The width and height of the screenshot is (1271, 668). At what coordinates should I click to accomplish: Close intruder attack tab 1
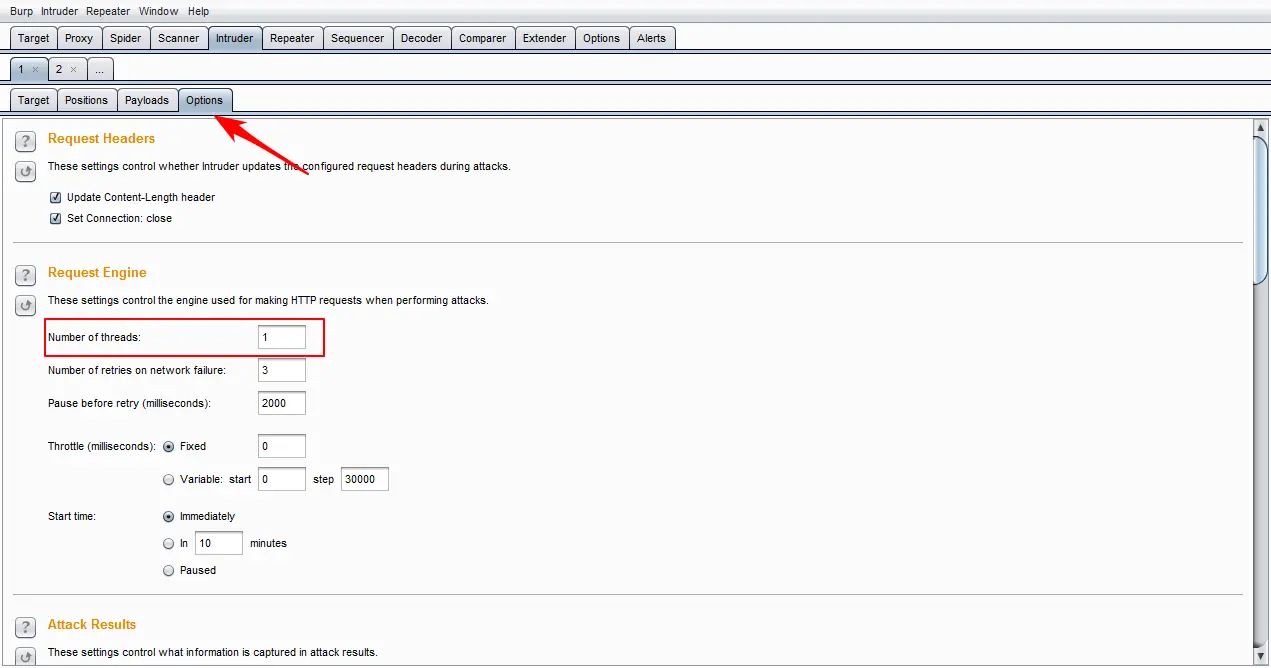pos(35,69)
